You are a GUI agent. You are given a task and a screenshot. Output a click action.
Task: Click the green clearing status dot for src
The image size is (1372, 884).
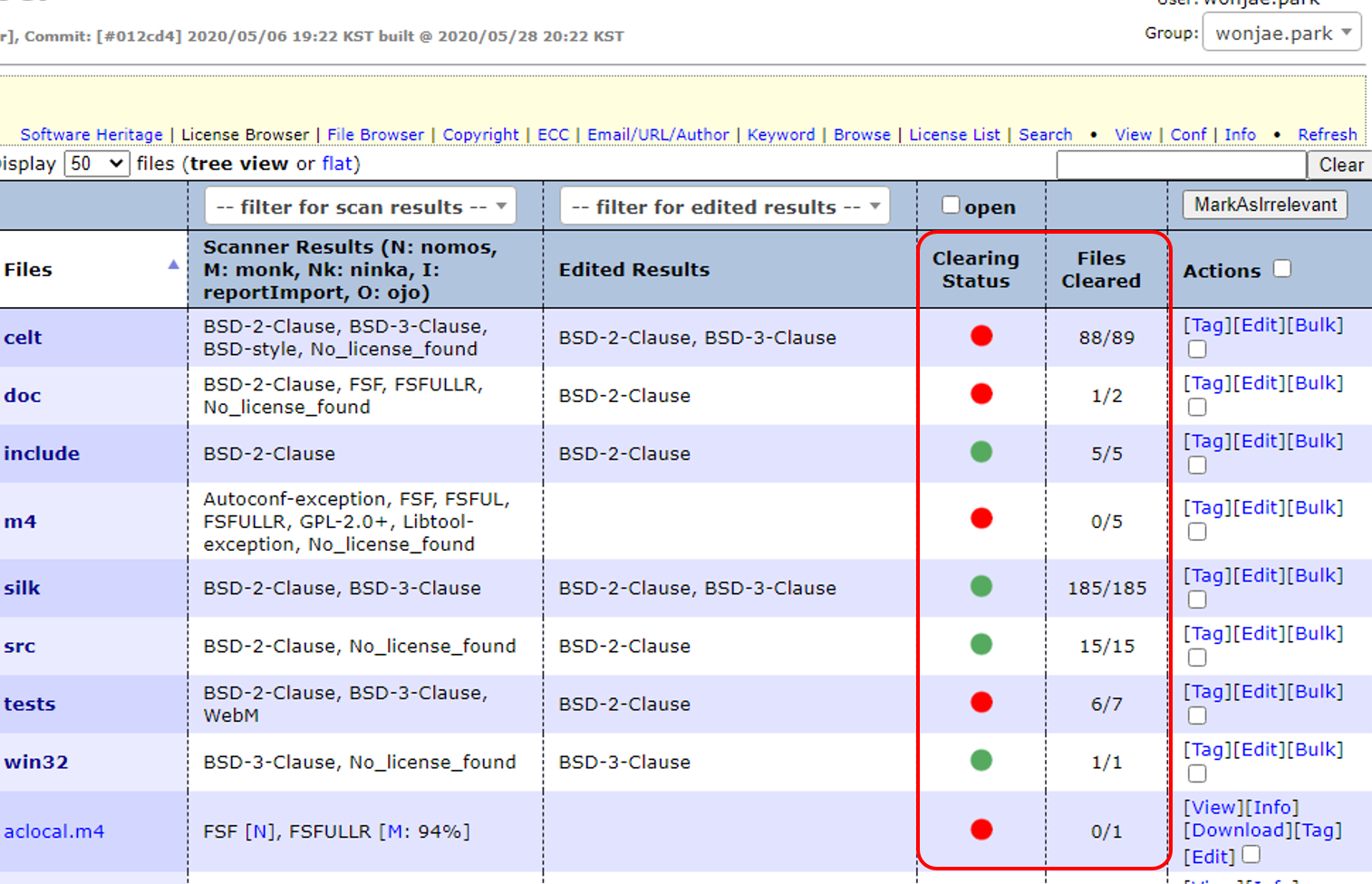pyautogui.click(x=981, y=645)
